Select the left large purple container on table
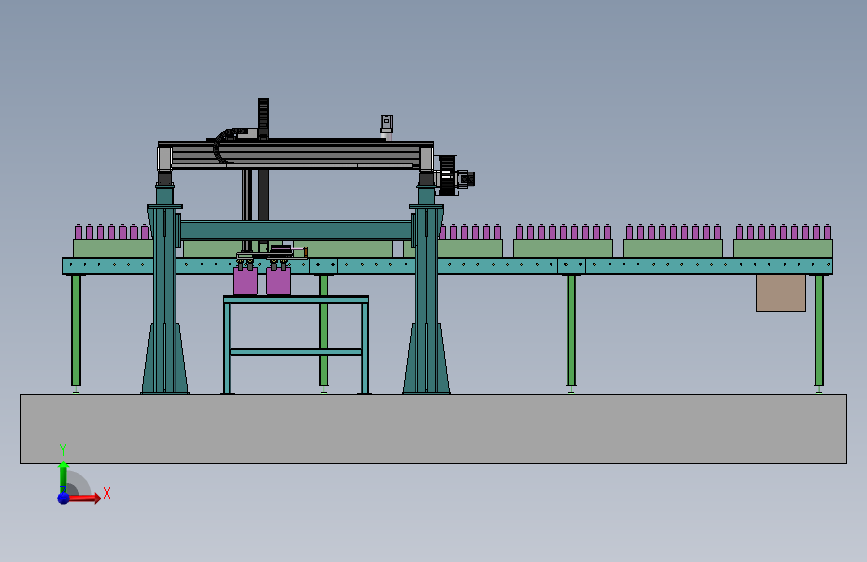Image resolution: width=867 pixels, height=562 pixels. [245, 281]
